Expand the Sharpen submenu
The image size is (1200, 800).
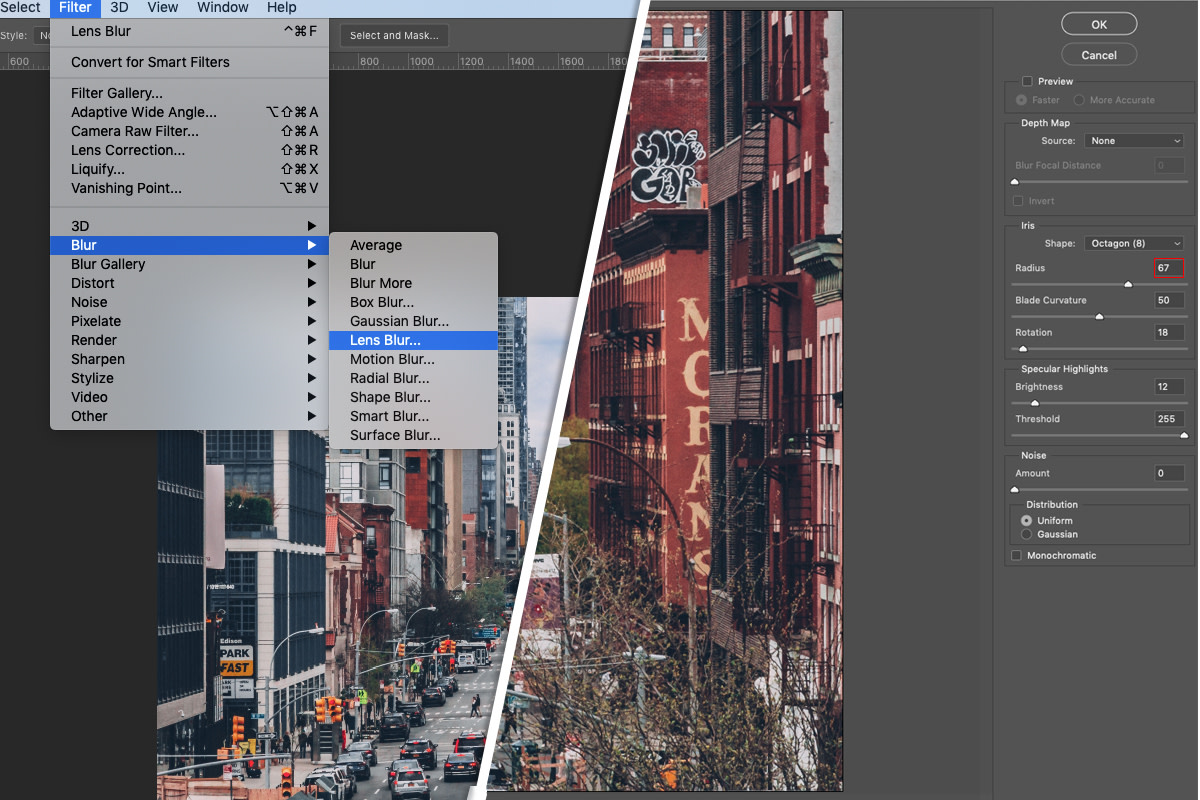point(189,359)
